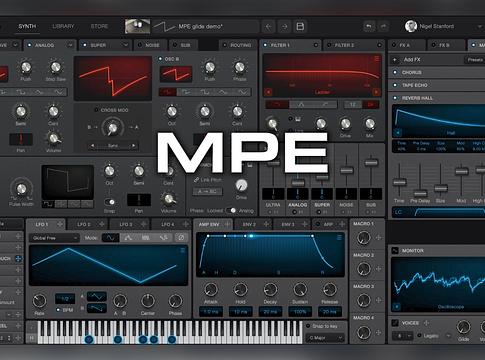Screen dimensions: 485x360
Task: Open the SUPER oscillator type dropdown
Action: click(125, 45)
